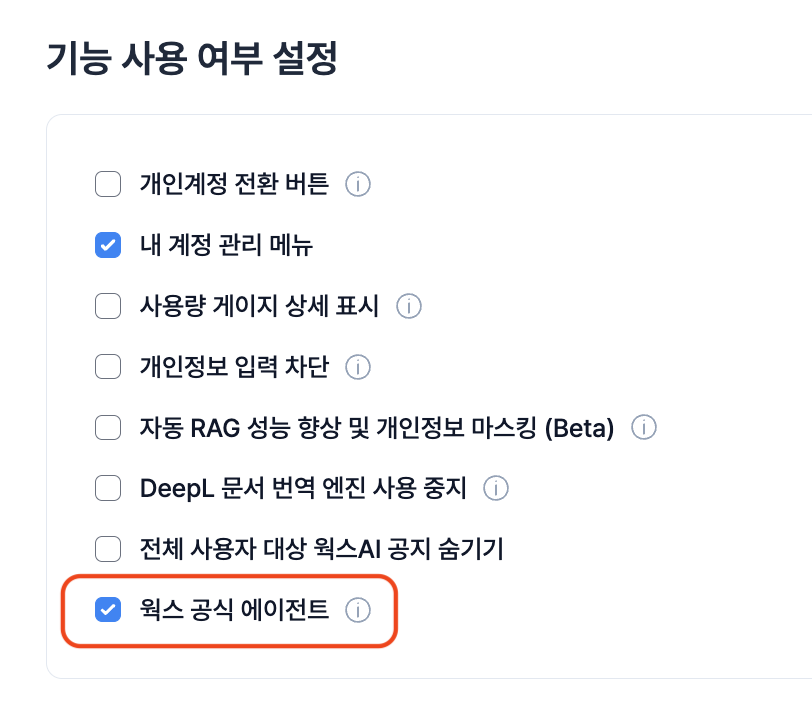Click info icon beside DeepL 문서 번역 엔진

(496, 488)
